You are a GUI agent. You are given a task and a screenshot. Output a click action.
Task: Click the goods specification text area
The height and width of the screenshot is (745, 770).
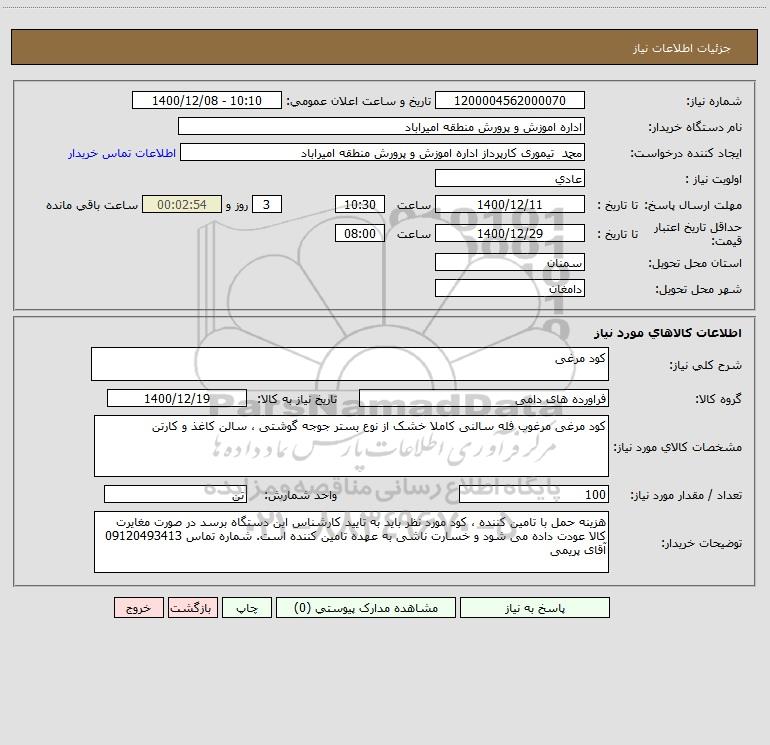(x=351, y=446)
